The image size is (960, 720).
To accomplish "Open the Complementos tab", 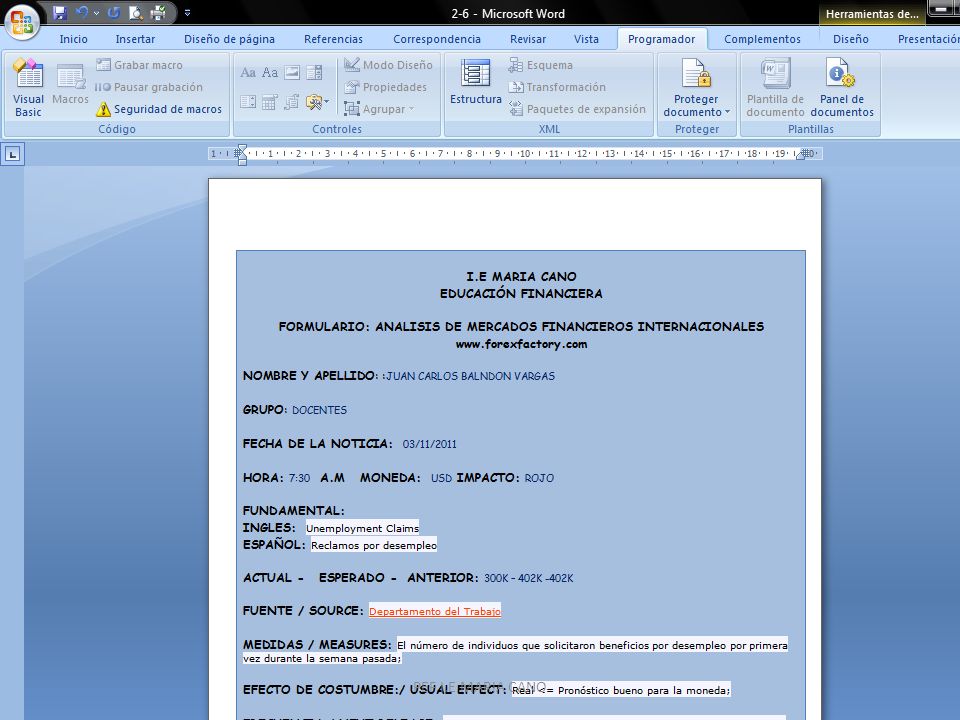I will [x=762, y=39].
